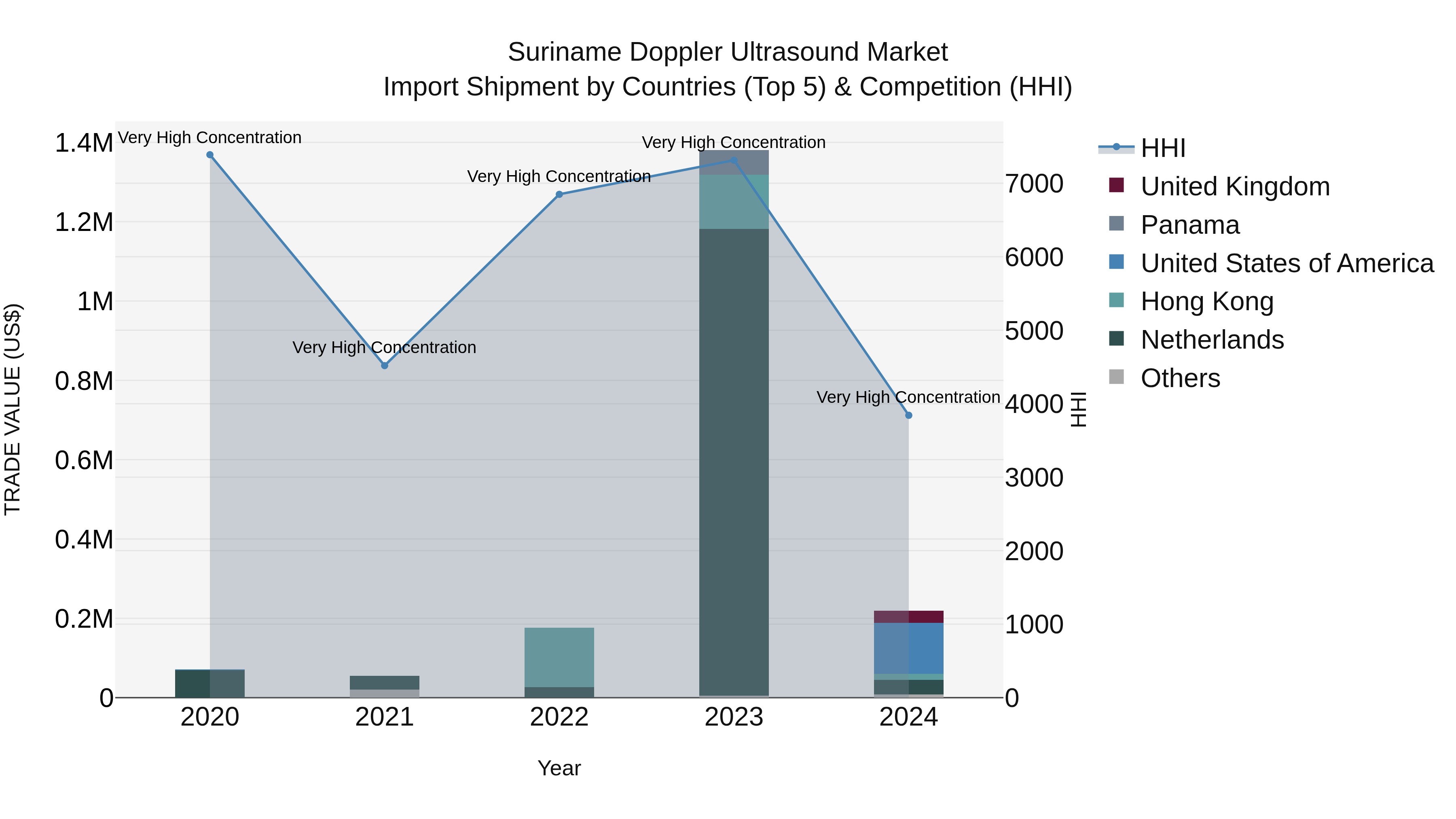Click the 2022 Netherlands bar segment
Image resolution: width=1456 pixels, height=819 pixels.
tap(559, 692)
